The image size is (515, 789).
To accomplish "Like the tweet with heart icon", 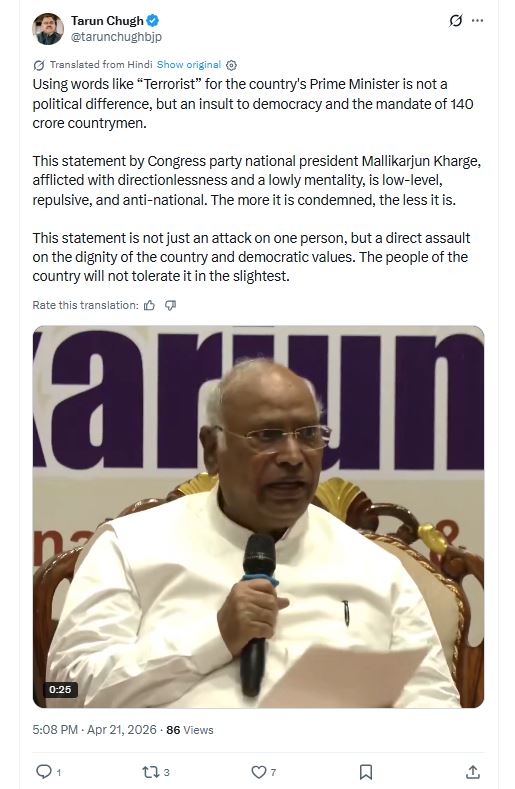I will coord(258,771).
